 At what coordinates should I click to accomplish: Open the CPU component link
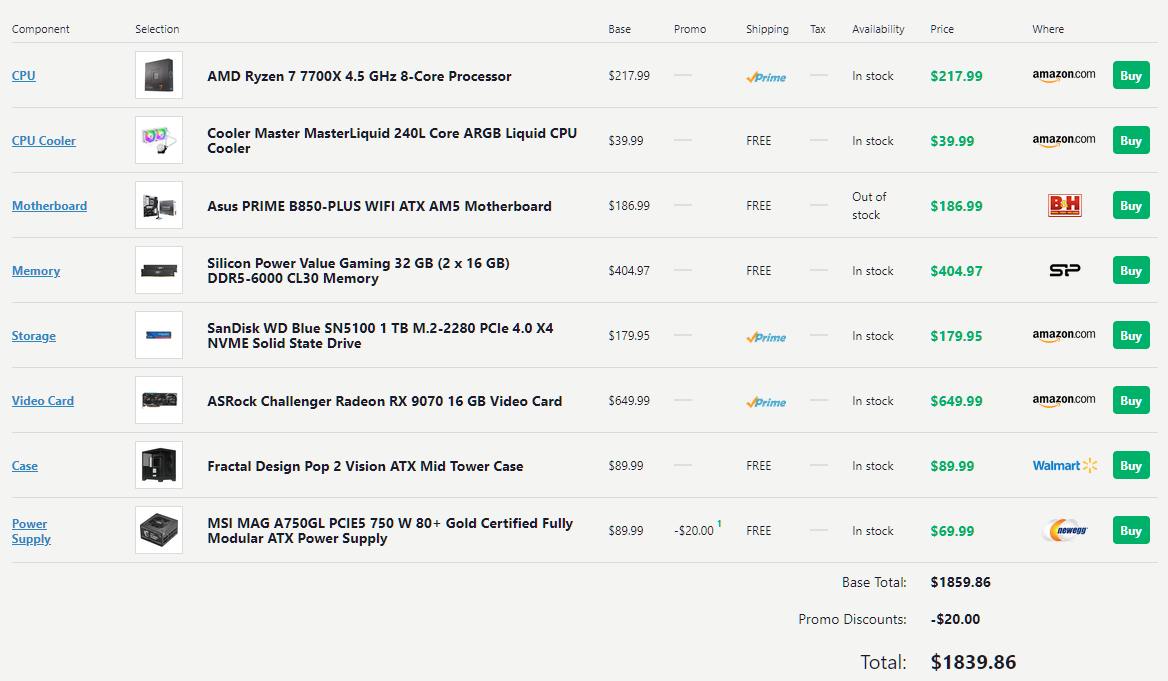[x=24, y=75]
